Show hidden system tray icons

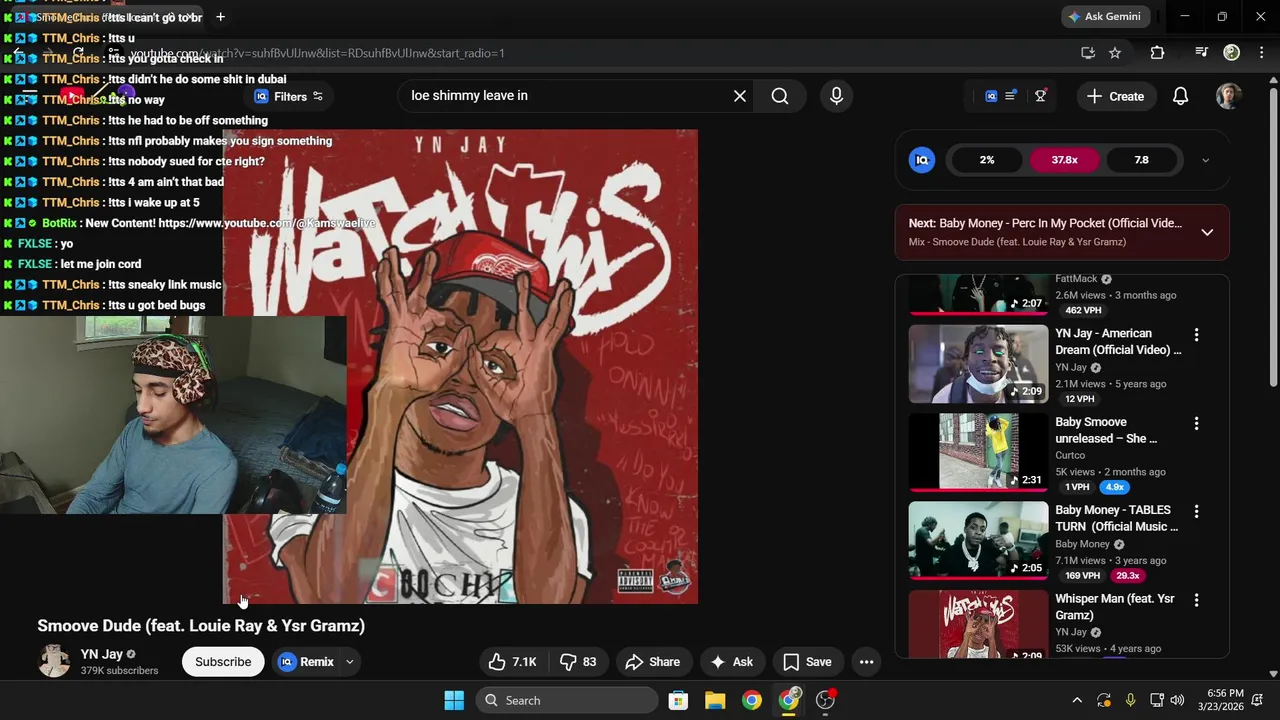[1077, 700]
